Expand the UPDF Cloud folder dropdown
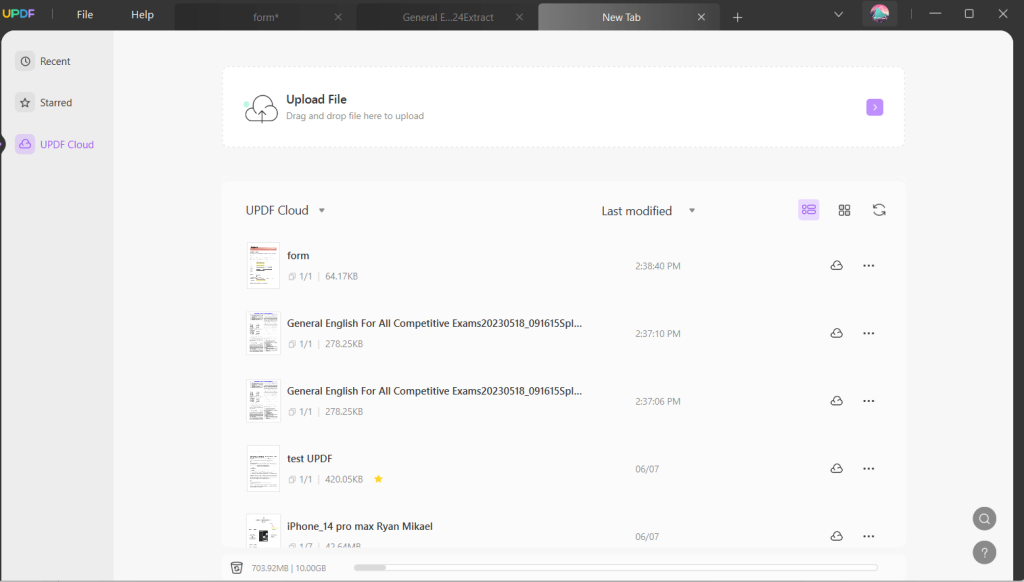Viewport: 1024px width, 582px height. pos(322,210)
